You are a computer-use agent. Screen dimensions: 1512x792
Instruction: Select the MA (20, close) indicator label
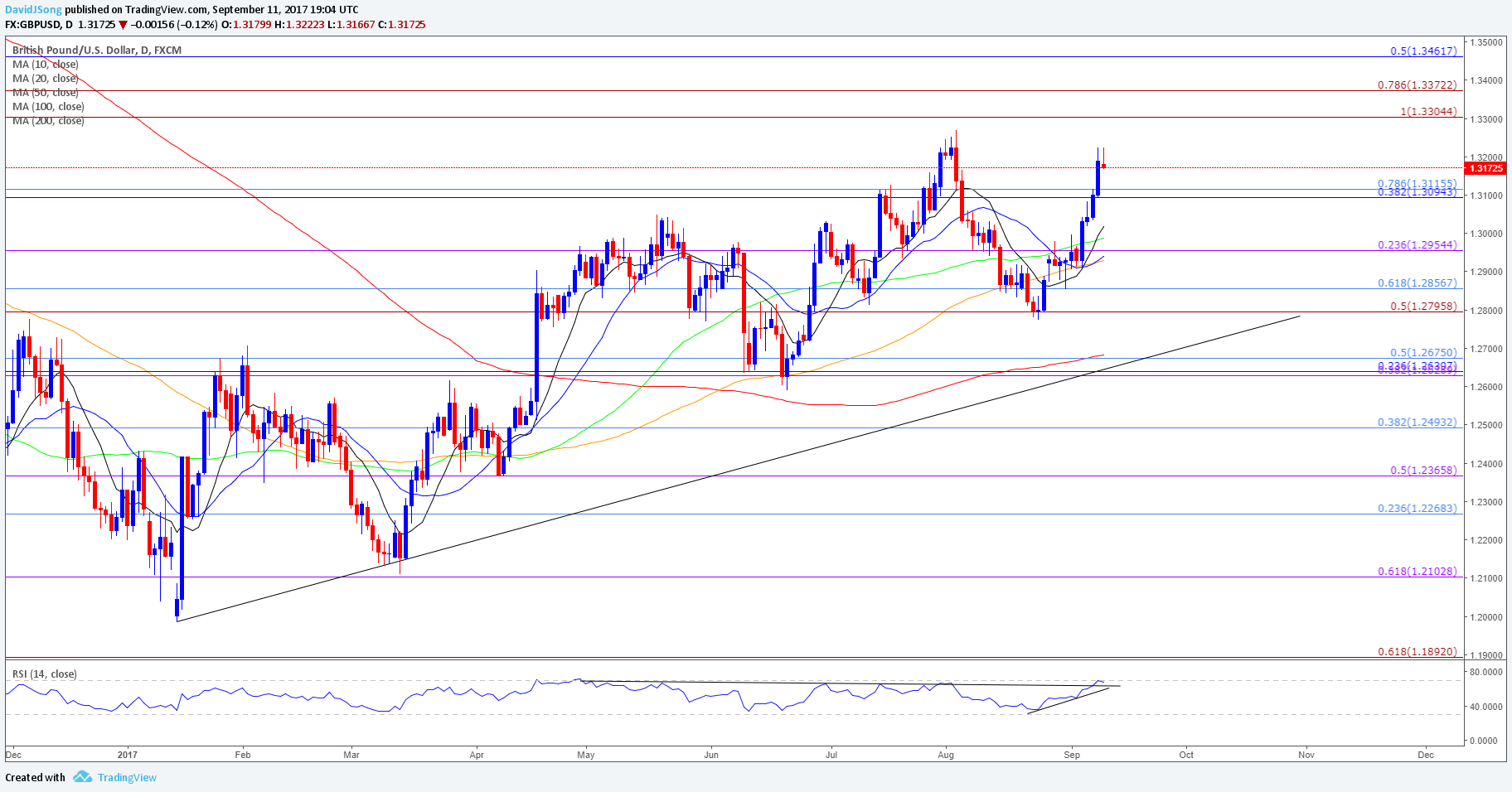click(46, 79)
